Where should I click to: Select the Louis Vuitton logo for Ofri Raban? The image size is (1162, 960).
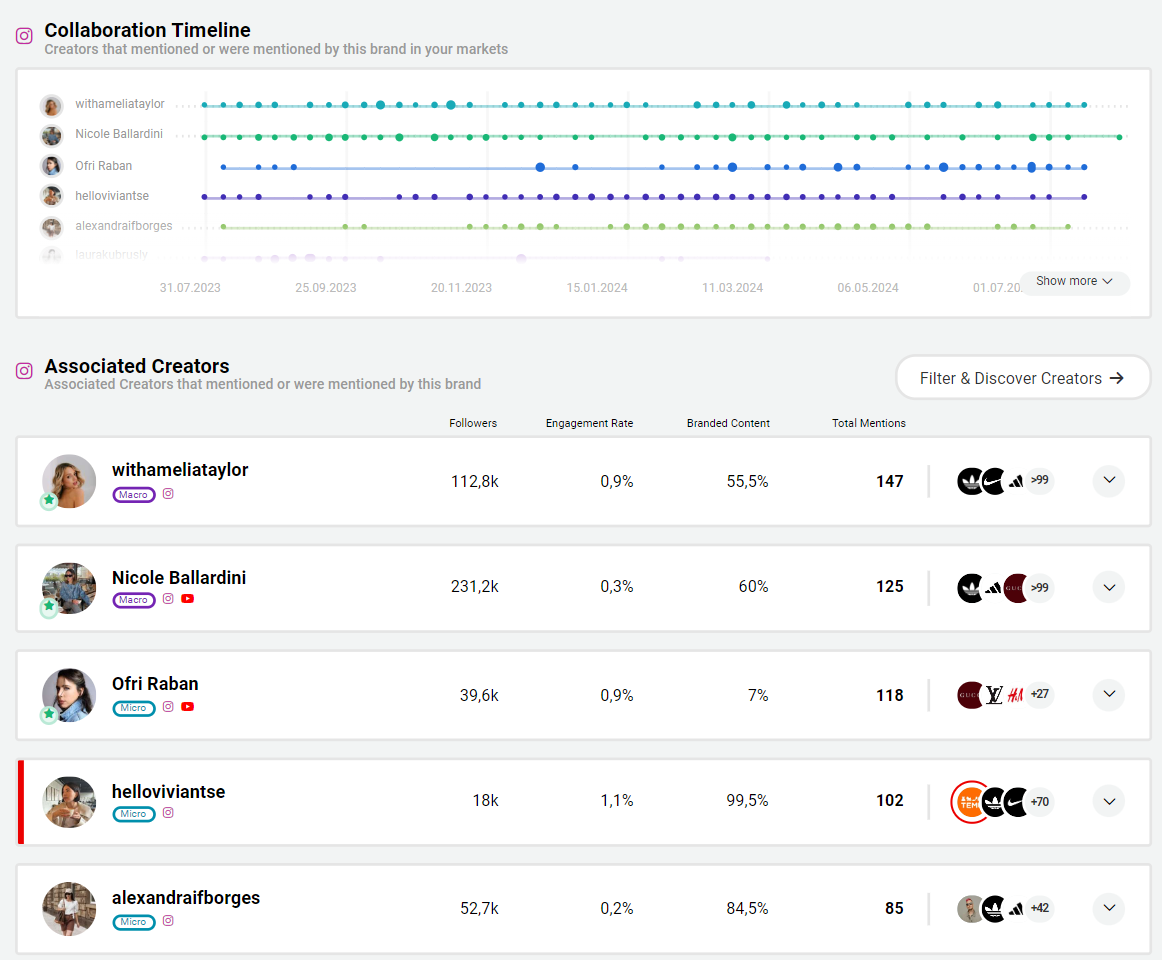click(x=994, y=694)
